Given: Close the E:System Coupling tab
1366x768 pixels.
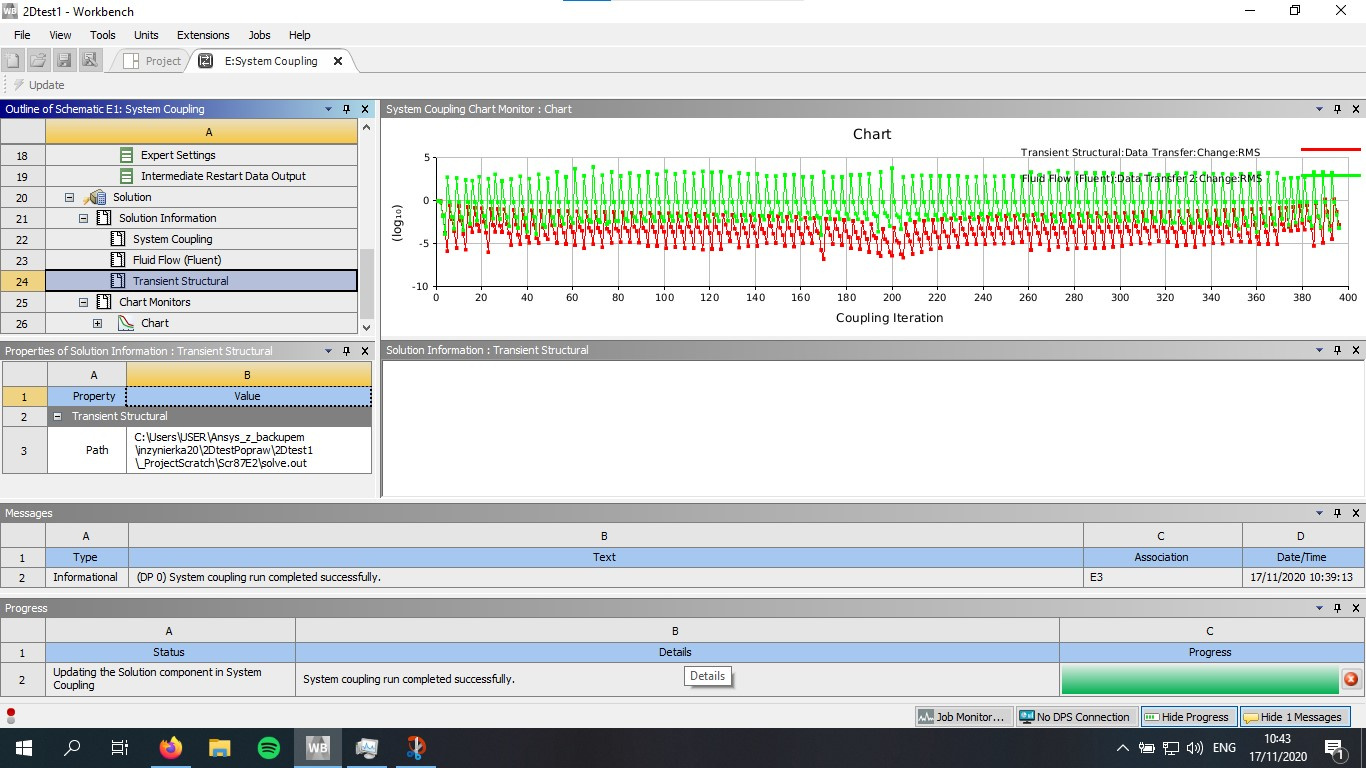Looking at the screenshot, I should (x=338, y=61).
